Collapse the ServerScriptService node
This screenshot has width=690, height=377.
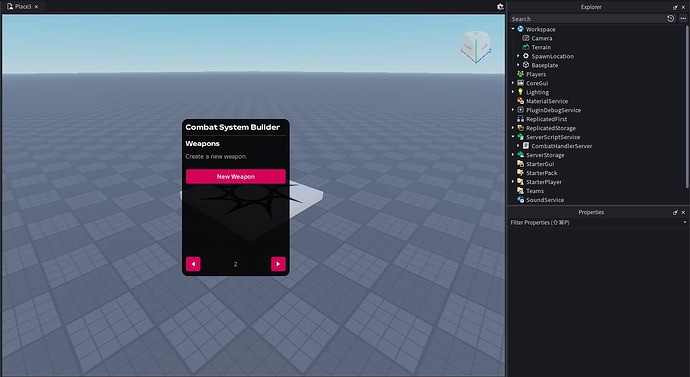[513, 137]
